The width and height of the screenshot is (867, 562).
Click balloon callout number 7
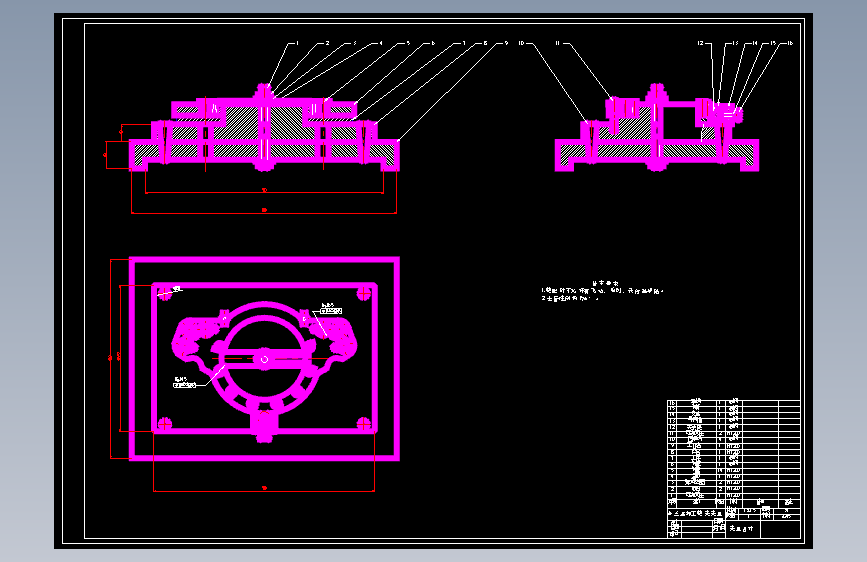tap(464, 43)
